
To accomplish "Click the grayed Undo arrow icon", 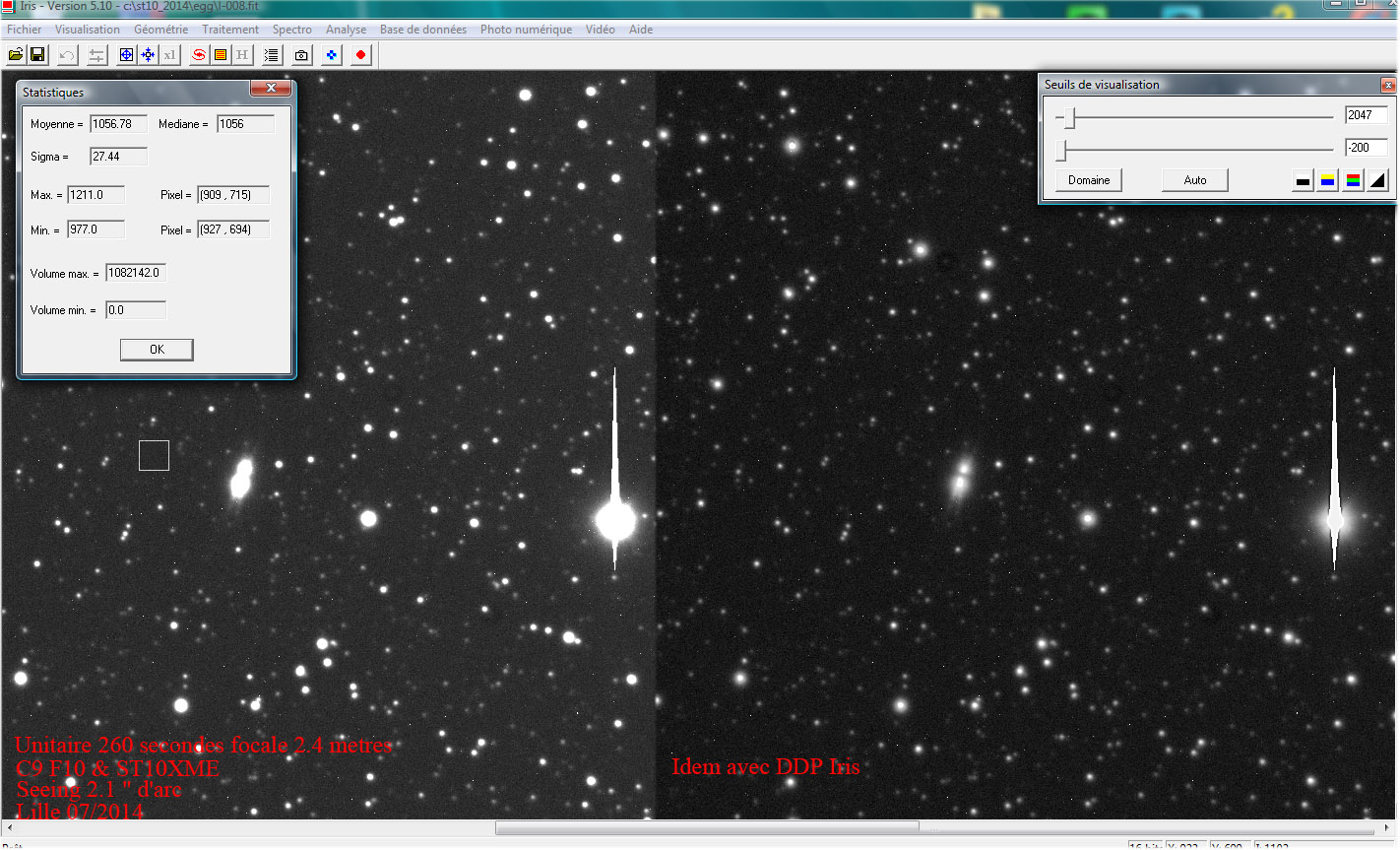I will 67,55.
